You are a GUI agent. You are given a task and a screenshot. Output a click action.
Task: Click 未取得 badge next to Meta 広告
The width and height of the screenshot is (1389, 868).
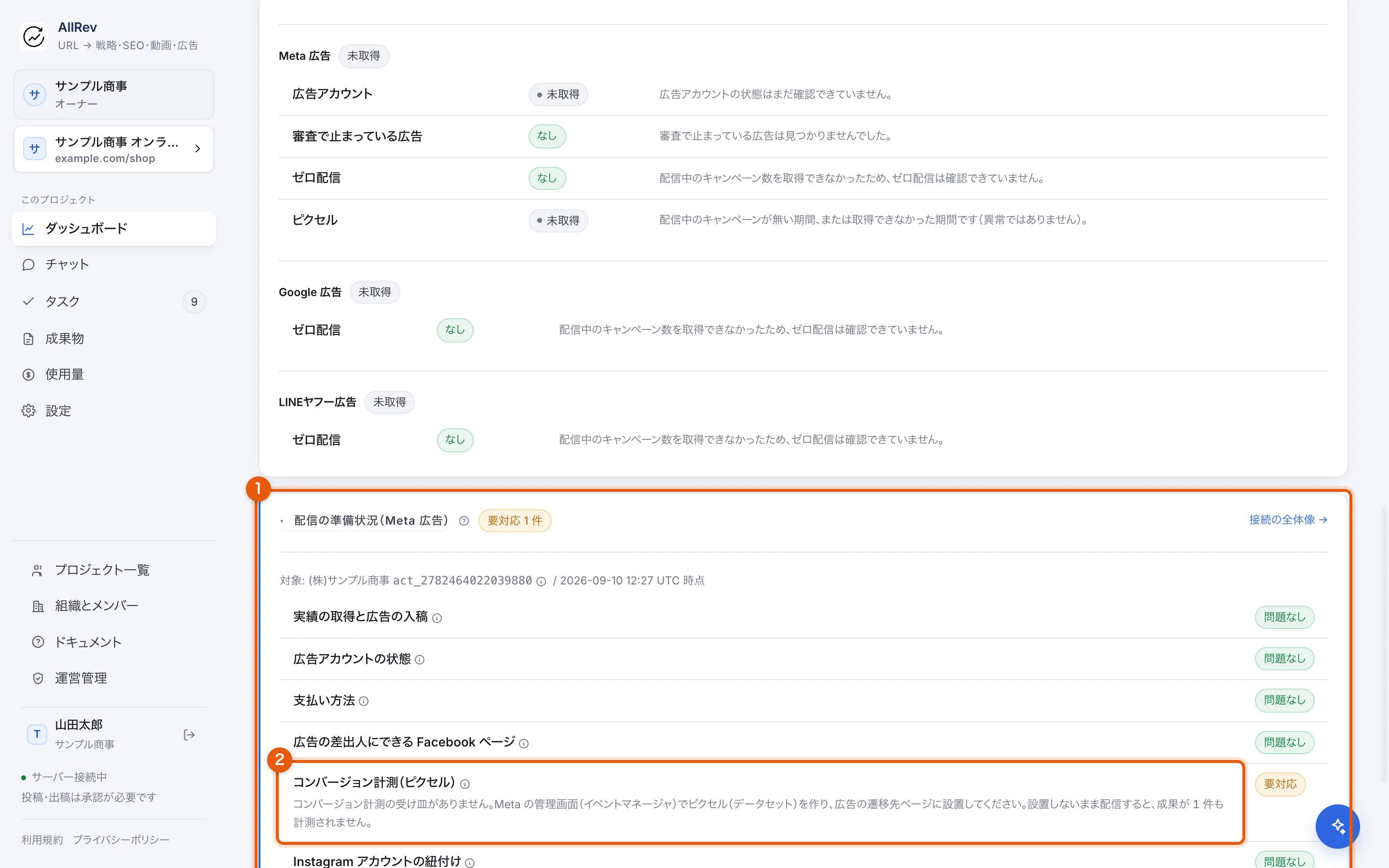363,56
